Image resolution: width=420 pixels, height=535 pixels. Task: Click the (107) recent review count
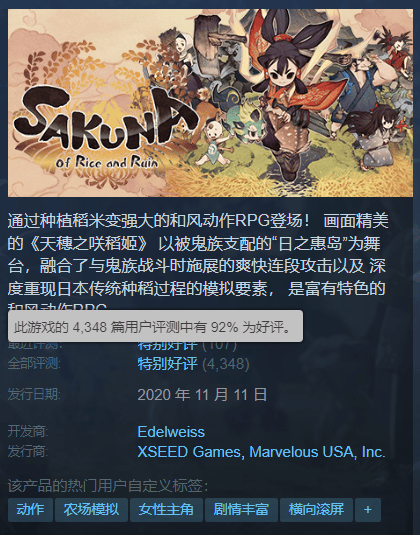[x=219, y=345]
